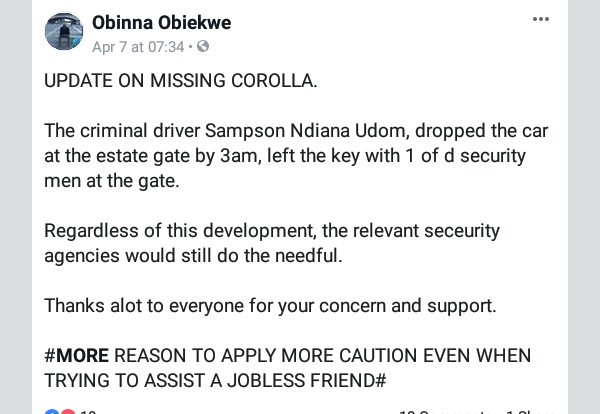The image size is (600, 414).
Task: Click 'TRYING TO ASSIST A JOBLESS FRIEND#' line
Action: pyautogui.click(x=214, y=380)
